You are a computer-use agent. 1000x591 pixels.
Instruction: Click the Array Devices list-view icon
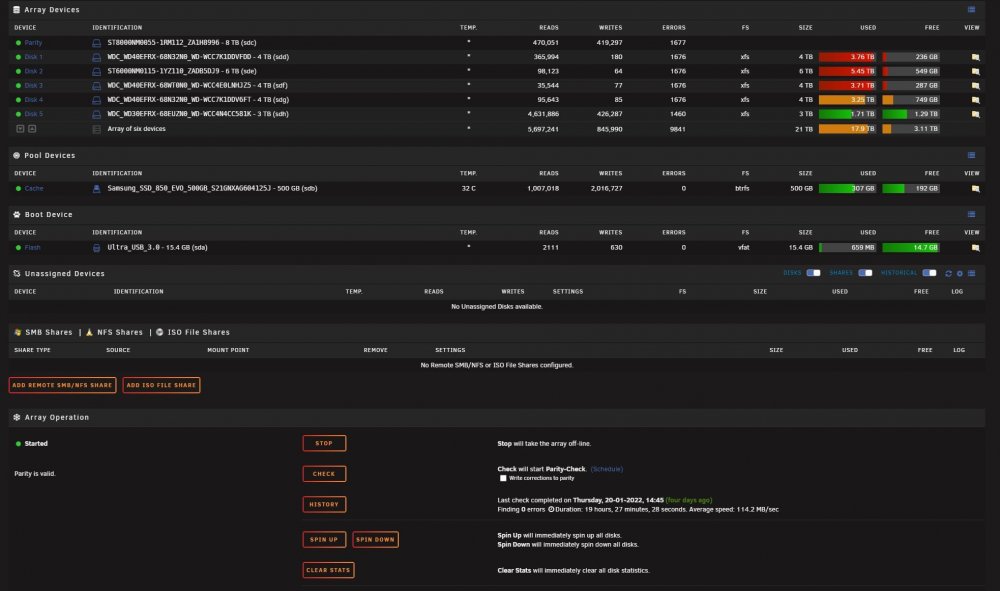coord(971,10)
